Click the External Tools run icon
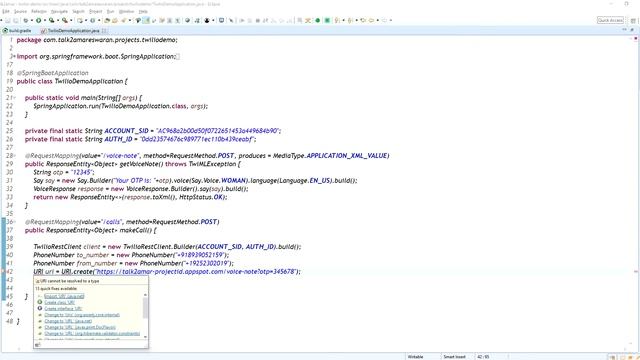The image size is (640, 360). click(64, 20)
